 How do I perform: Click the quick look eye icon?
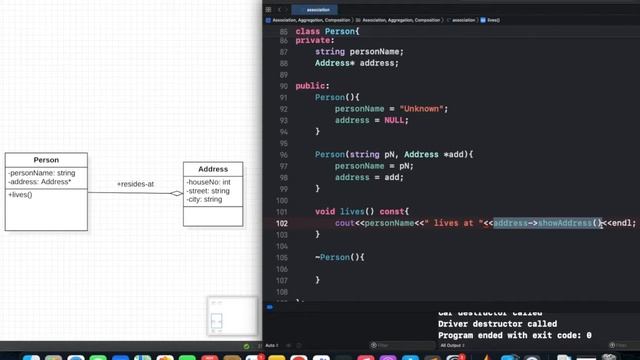coord(289,345)
